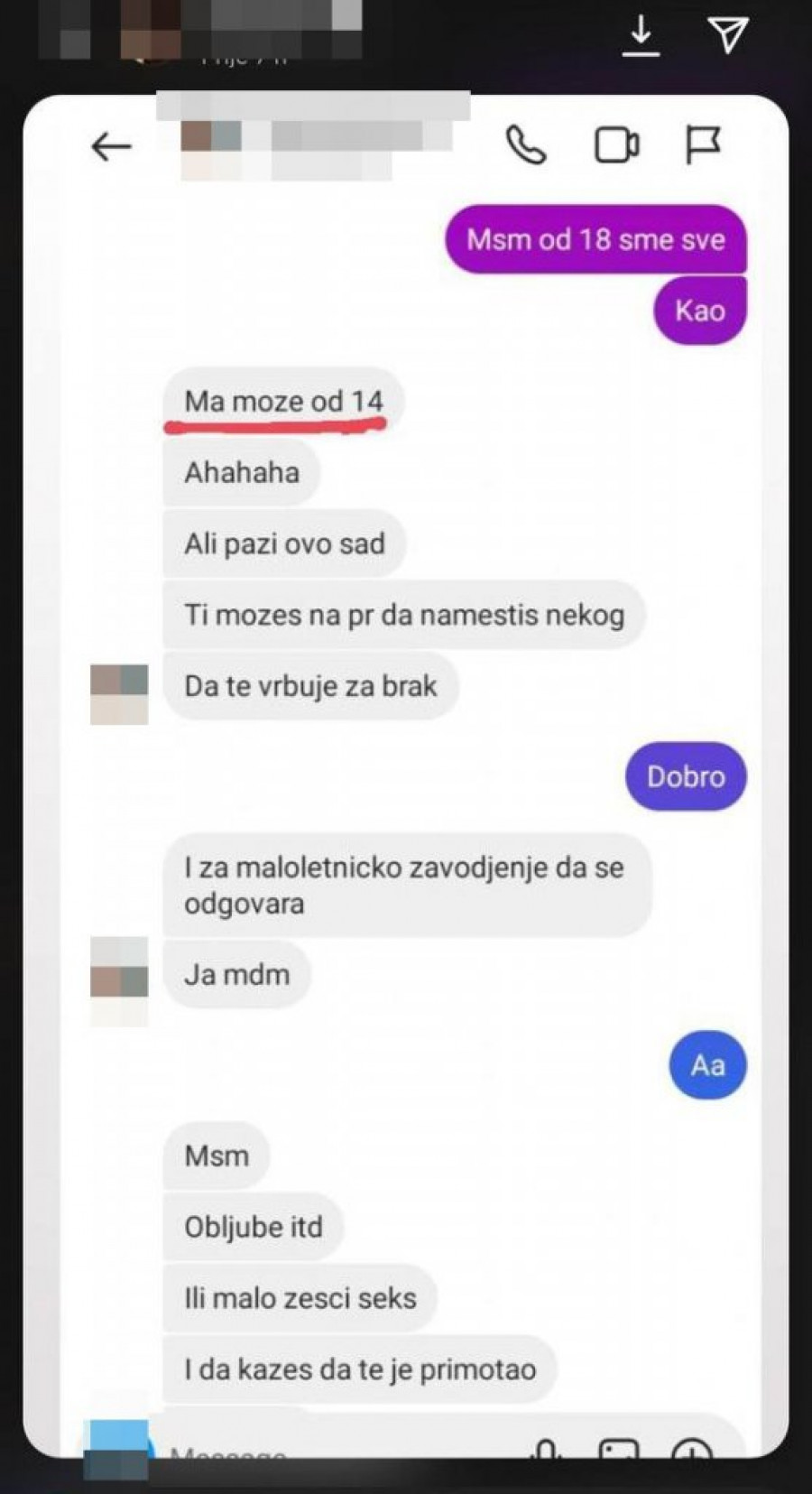Viewport: 812px width, 1494px height.
Task: Start a video call with camera icon
Action: (617, 144)
